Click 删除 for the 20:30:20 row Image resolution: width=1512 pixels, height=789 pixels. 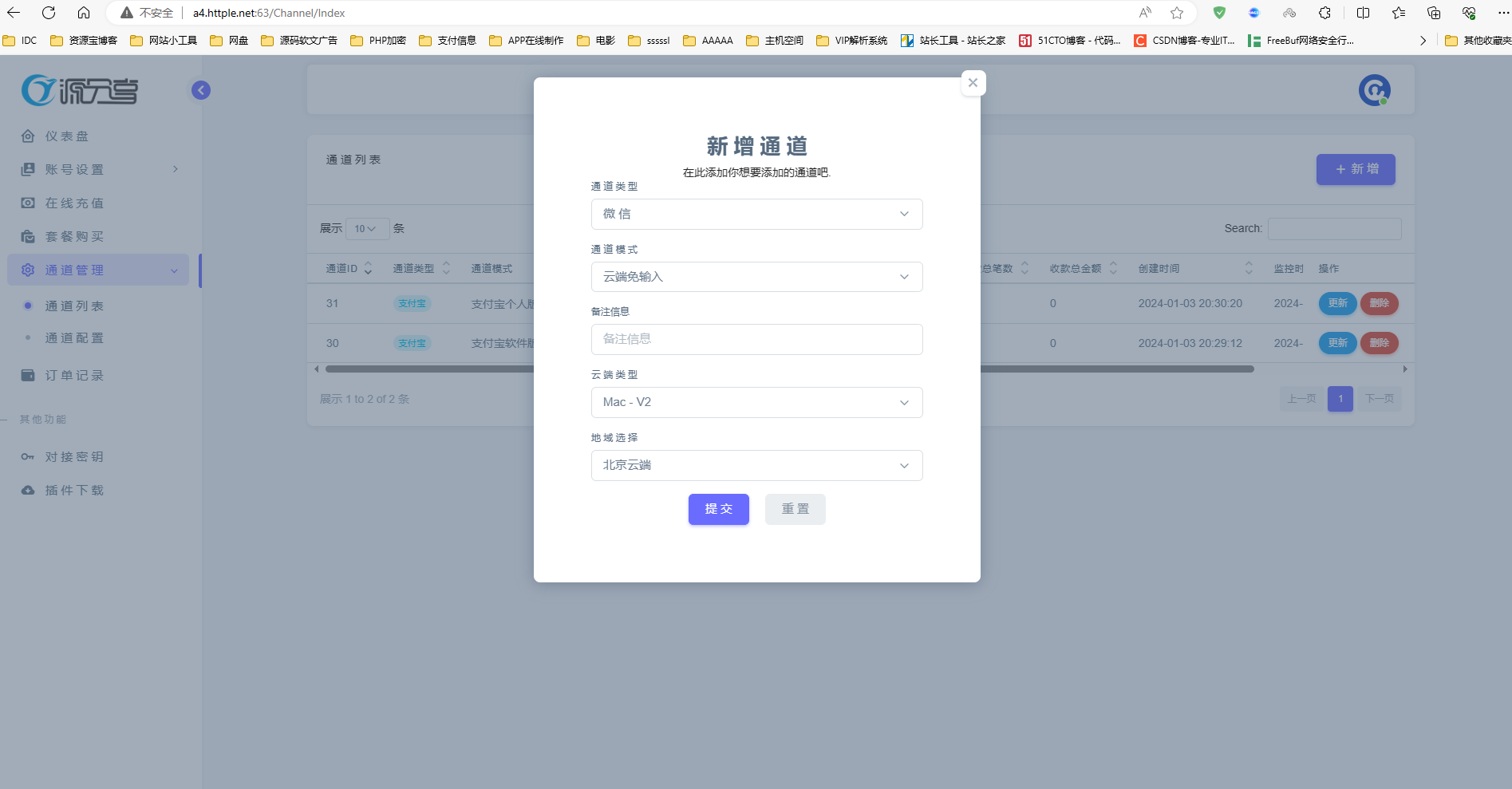coord(1379,303)
